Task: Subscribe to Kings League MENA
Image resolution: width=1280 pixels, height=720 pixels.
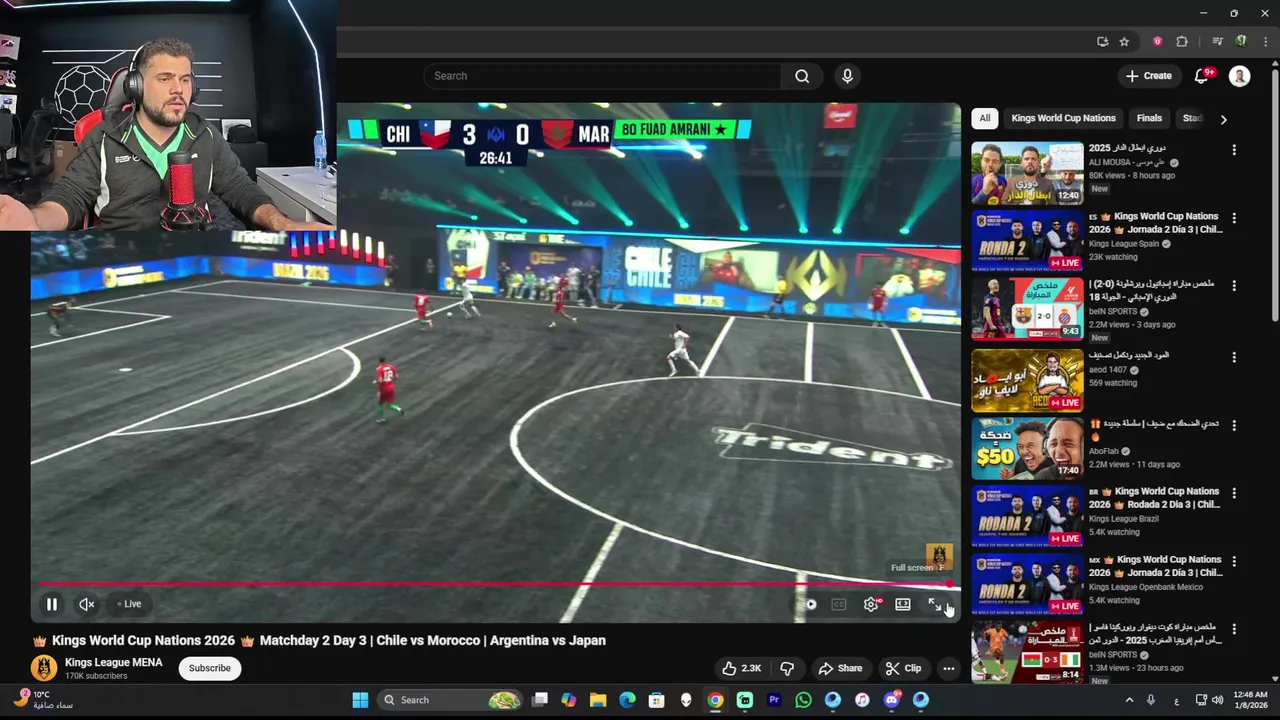Action: coord(210,668)
